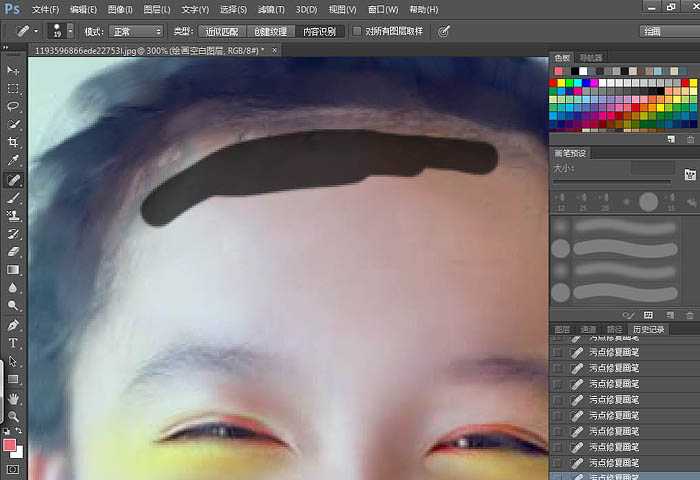Delete swatch trash icon in 色板 panel
The image size is (700, 480).
pyautogui.click(x=691, y=139)
